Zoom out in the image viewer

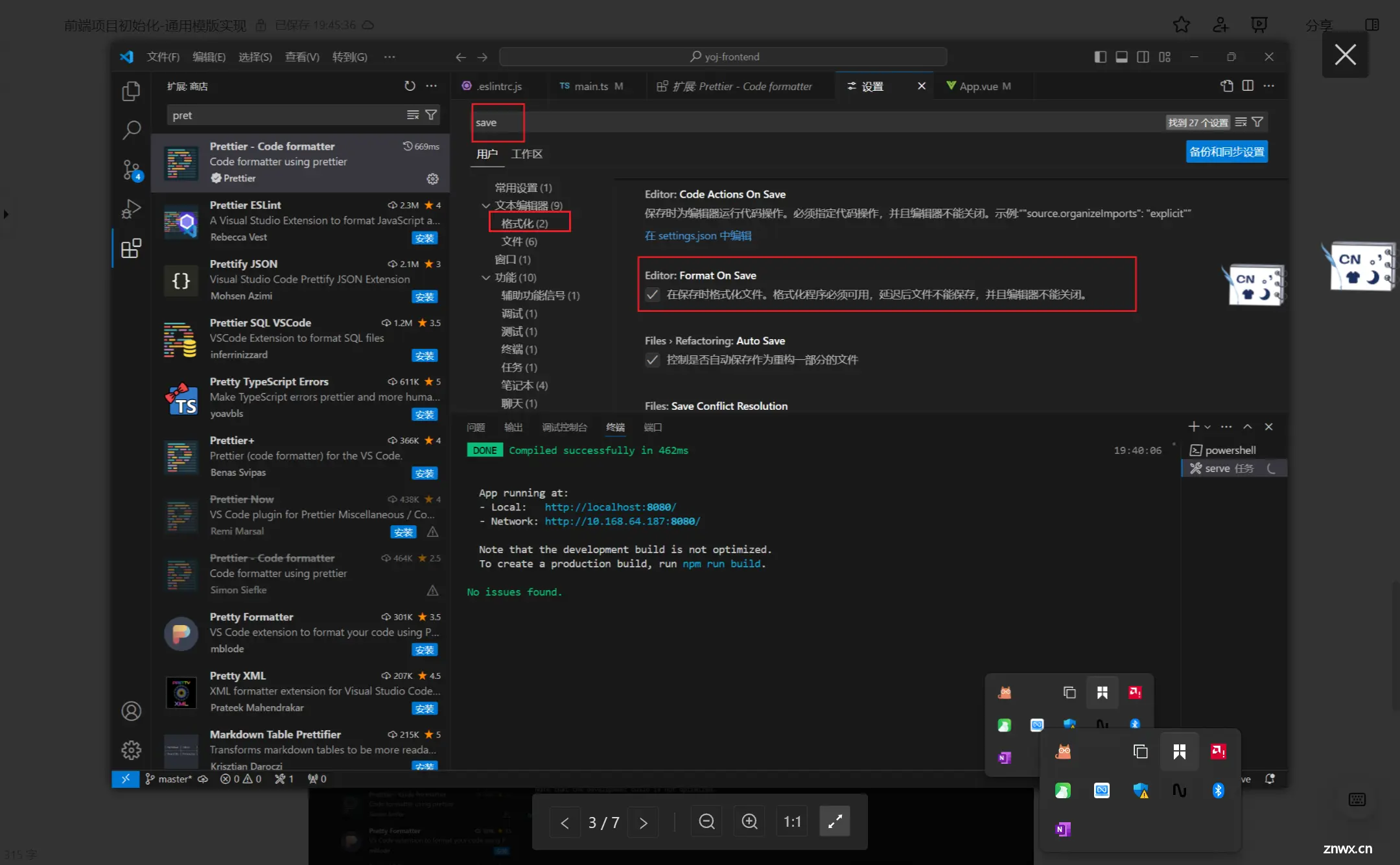(706, 822)
